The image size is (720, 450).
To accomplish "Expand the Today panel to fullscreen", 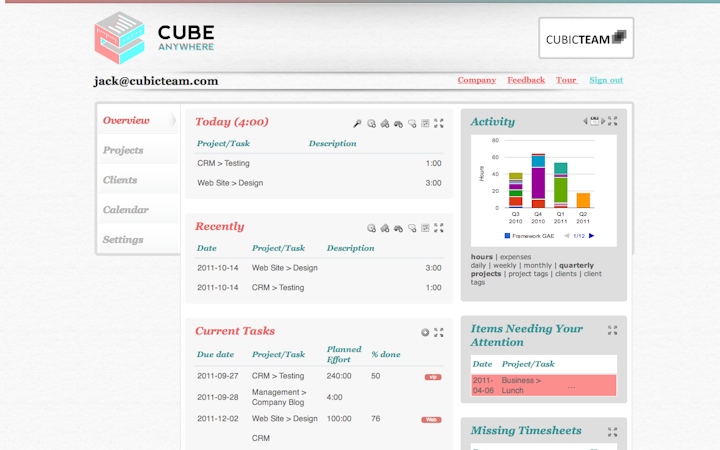I will click(x=439, y=123).
